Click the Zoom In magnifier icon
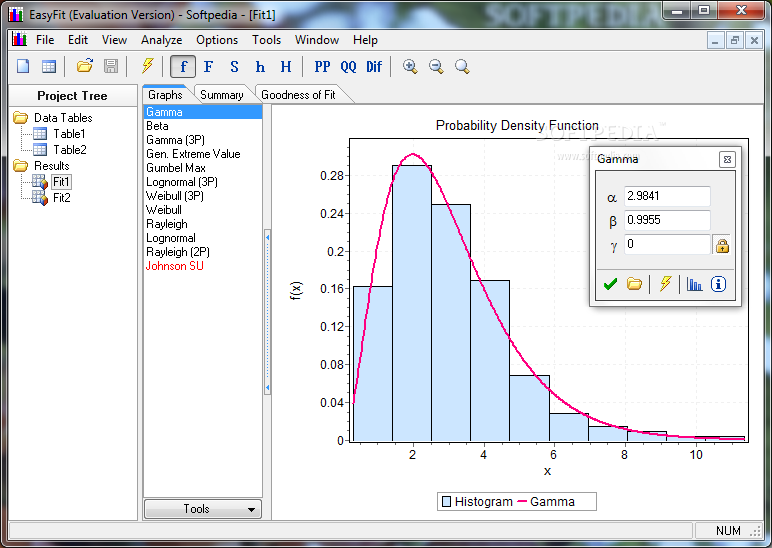Image resolution: width=772 pixels, height=548 pixels. click(x=410, y=66)
